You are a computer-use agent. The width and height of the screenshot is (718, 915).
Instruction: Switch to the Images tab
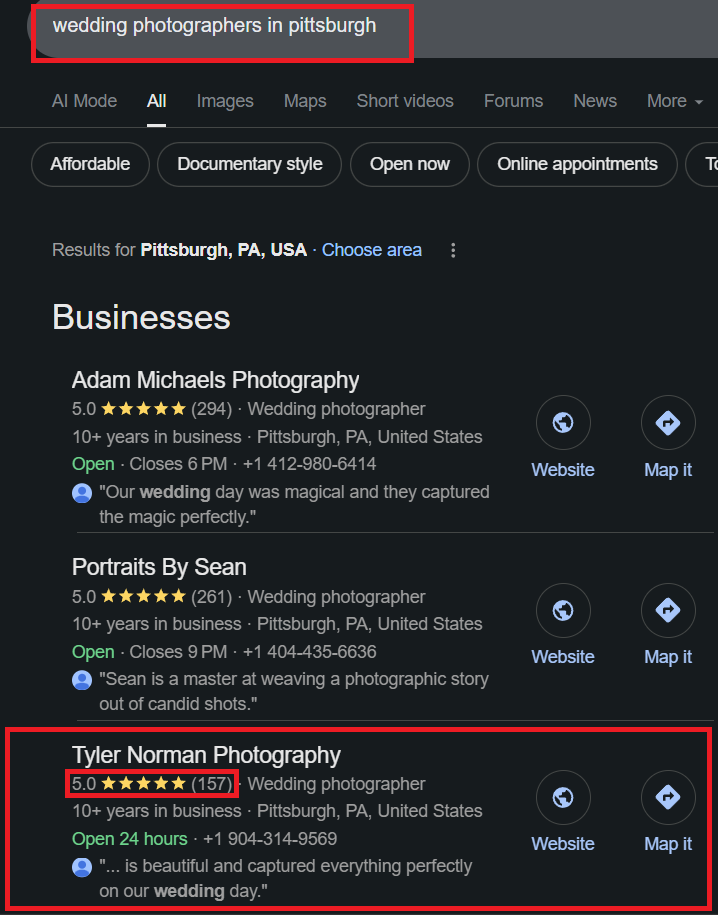(225, 101)
